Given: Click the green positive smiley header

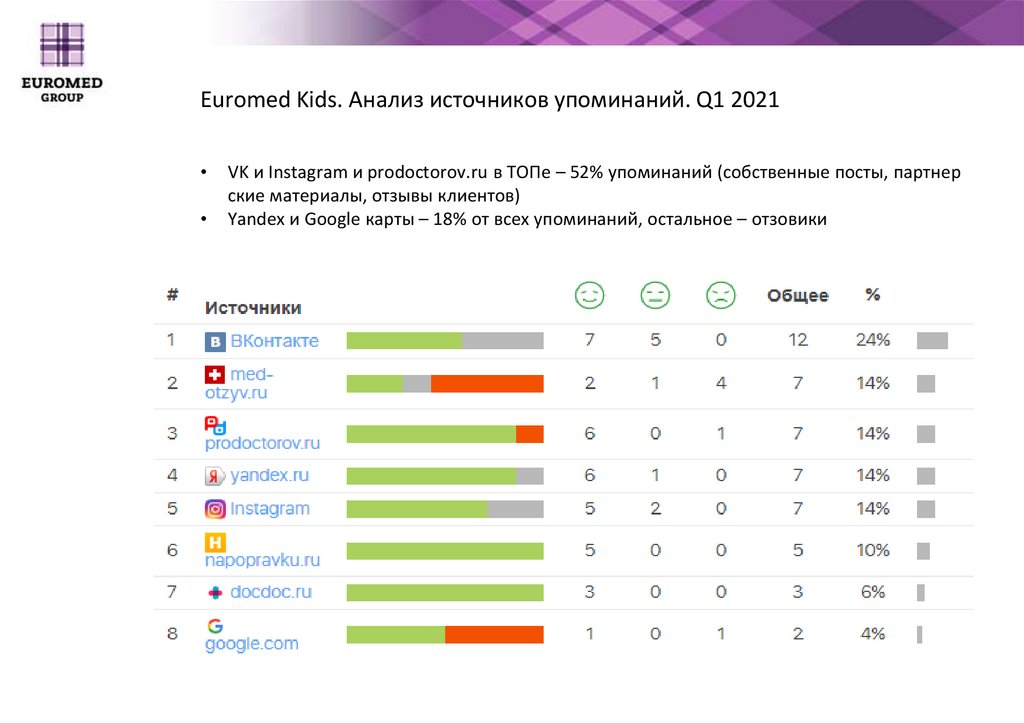Looking at the screenshot, I should click(x=589, y=295).
